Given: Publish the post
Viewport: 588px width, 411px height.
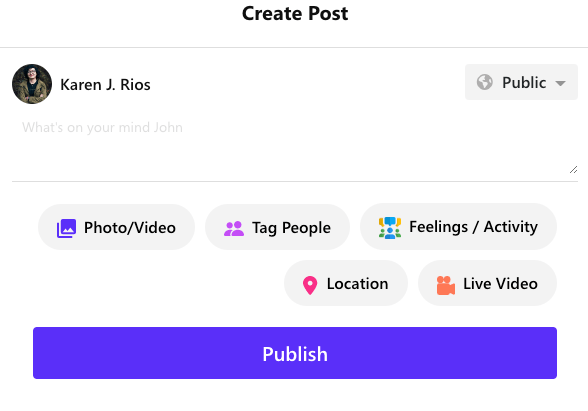Looking at the screenshot, I should [x=295, y=353].
